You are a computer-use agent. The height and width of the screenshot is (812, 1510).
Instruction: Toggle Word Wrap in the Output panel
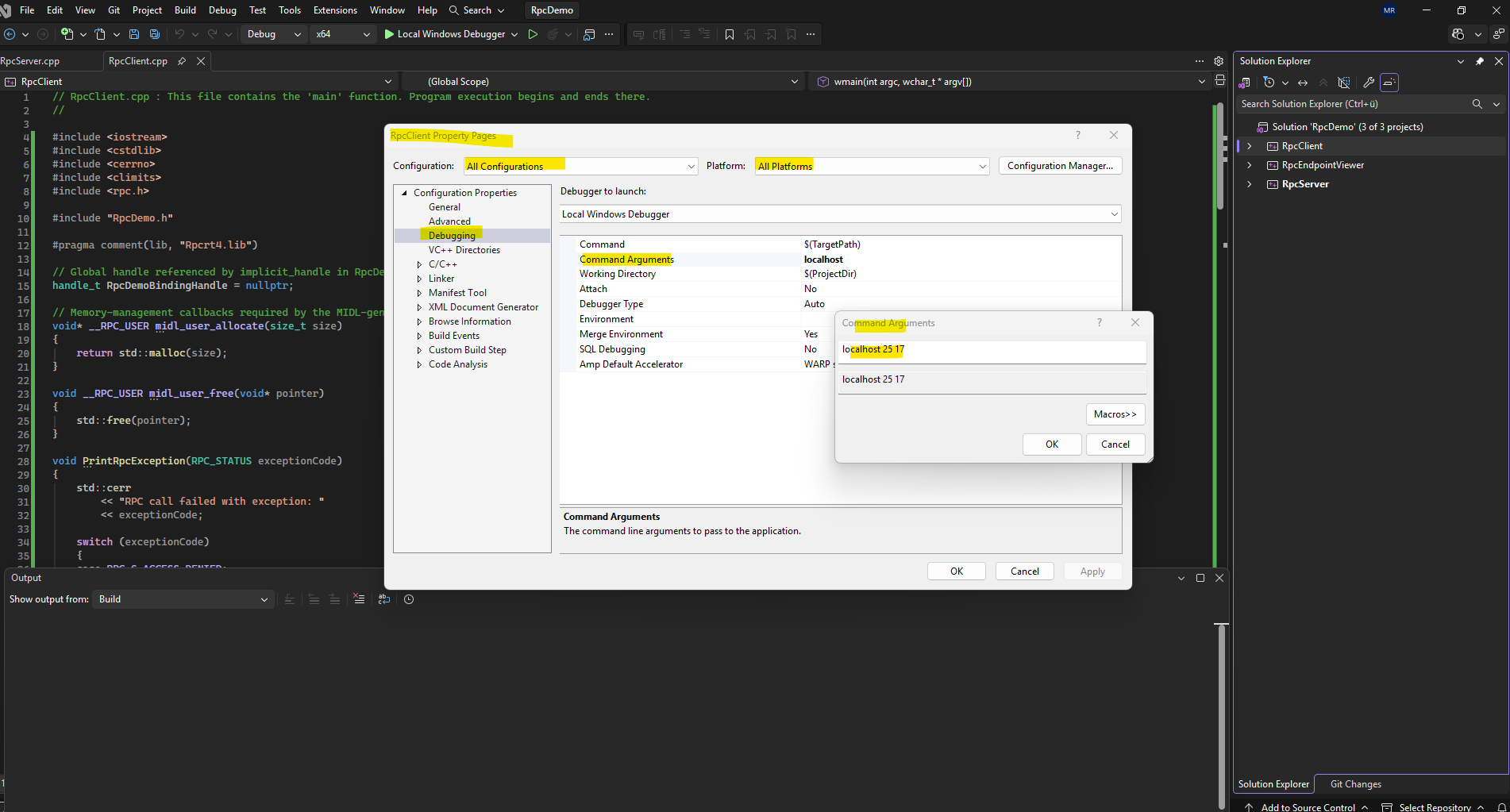click(384, 599)
